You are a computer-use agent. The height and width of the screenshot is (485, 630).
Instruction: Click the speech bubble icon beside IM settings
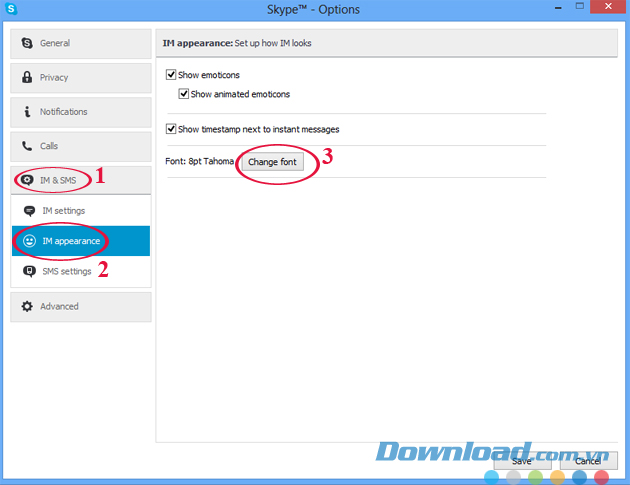click(29, 211)
